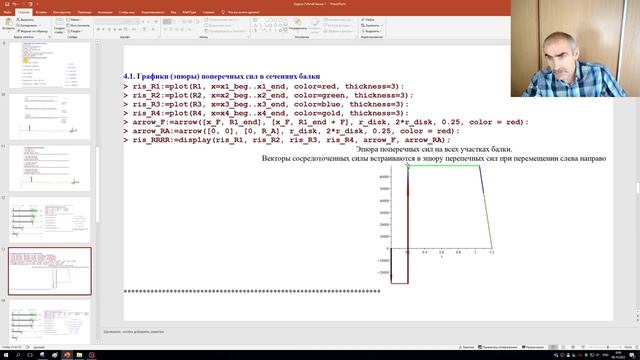Click the Format Painter (Формат по образцу) command
The image size is (640, 360).
pyautogui.click(x=32, y=31)
